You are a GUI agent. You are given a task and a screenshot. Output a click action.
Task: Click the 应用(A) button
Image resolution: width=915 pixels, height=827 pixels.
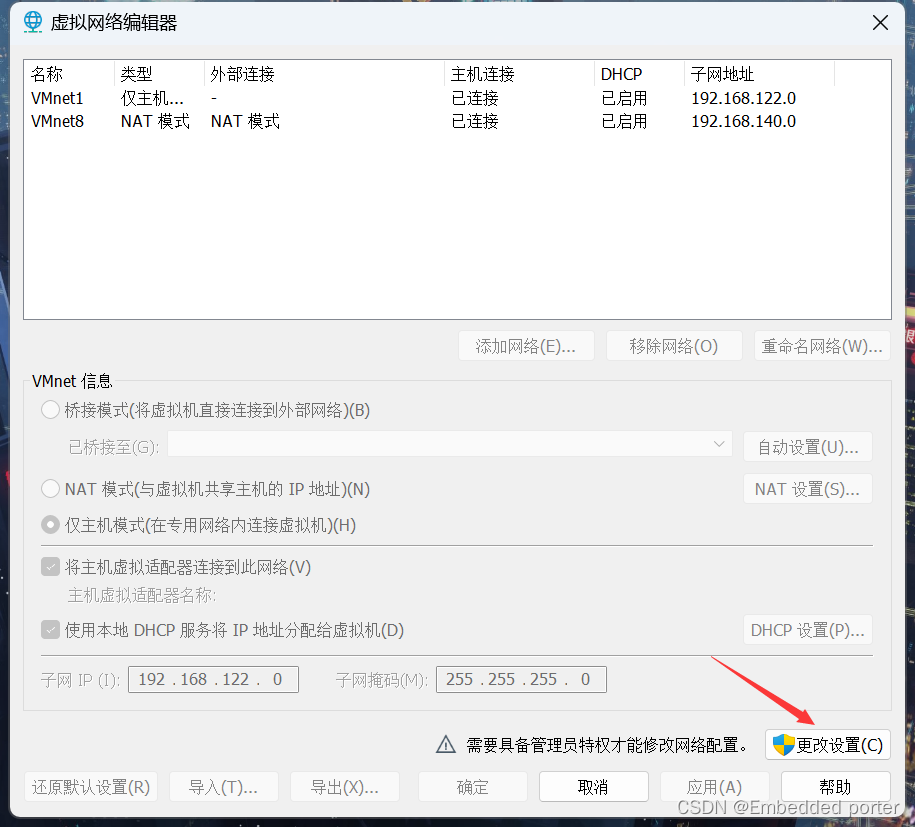[x=715, y=787]
